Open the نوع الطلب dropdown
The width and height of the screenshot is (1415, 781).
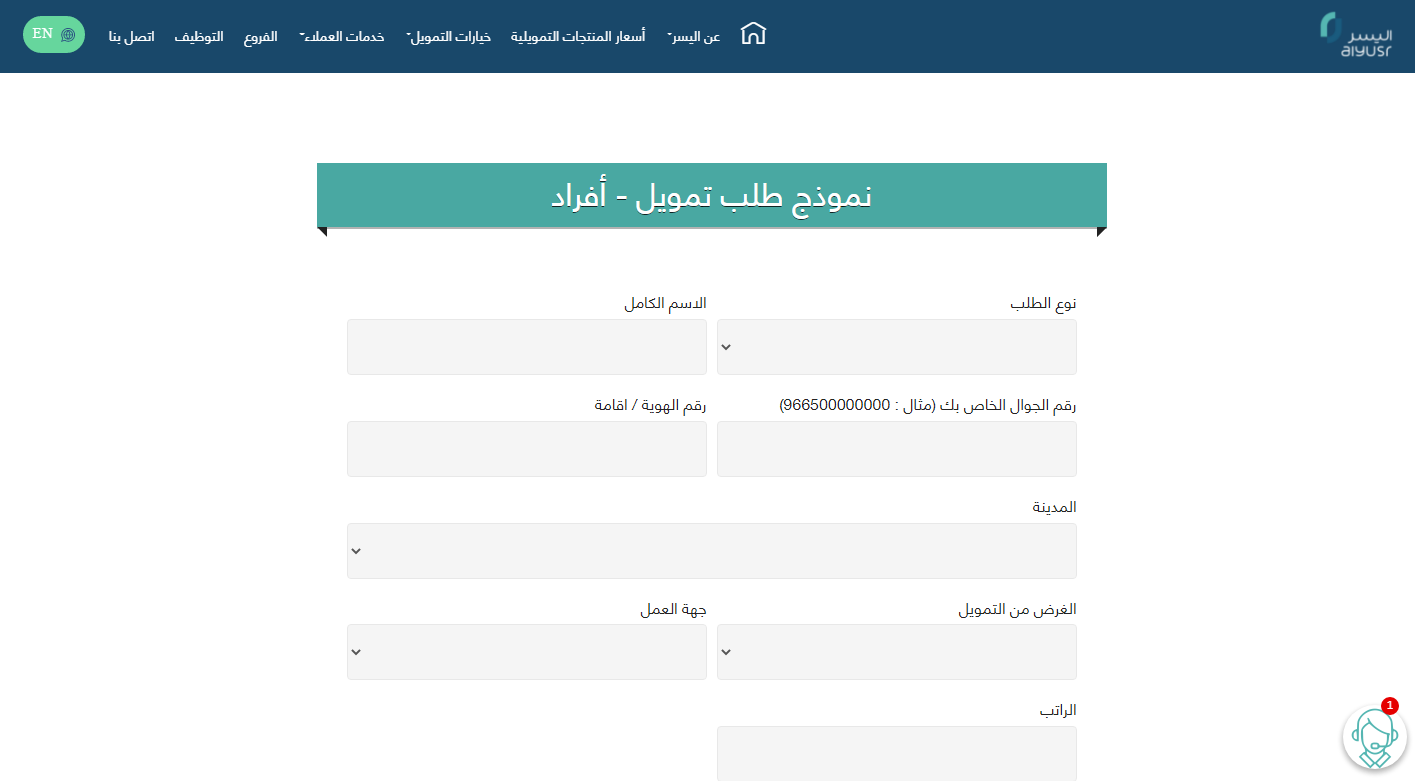(897, 347)
